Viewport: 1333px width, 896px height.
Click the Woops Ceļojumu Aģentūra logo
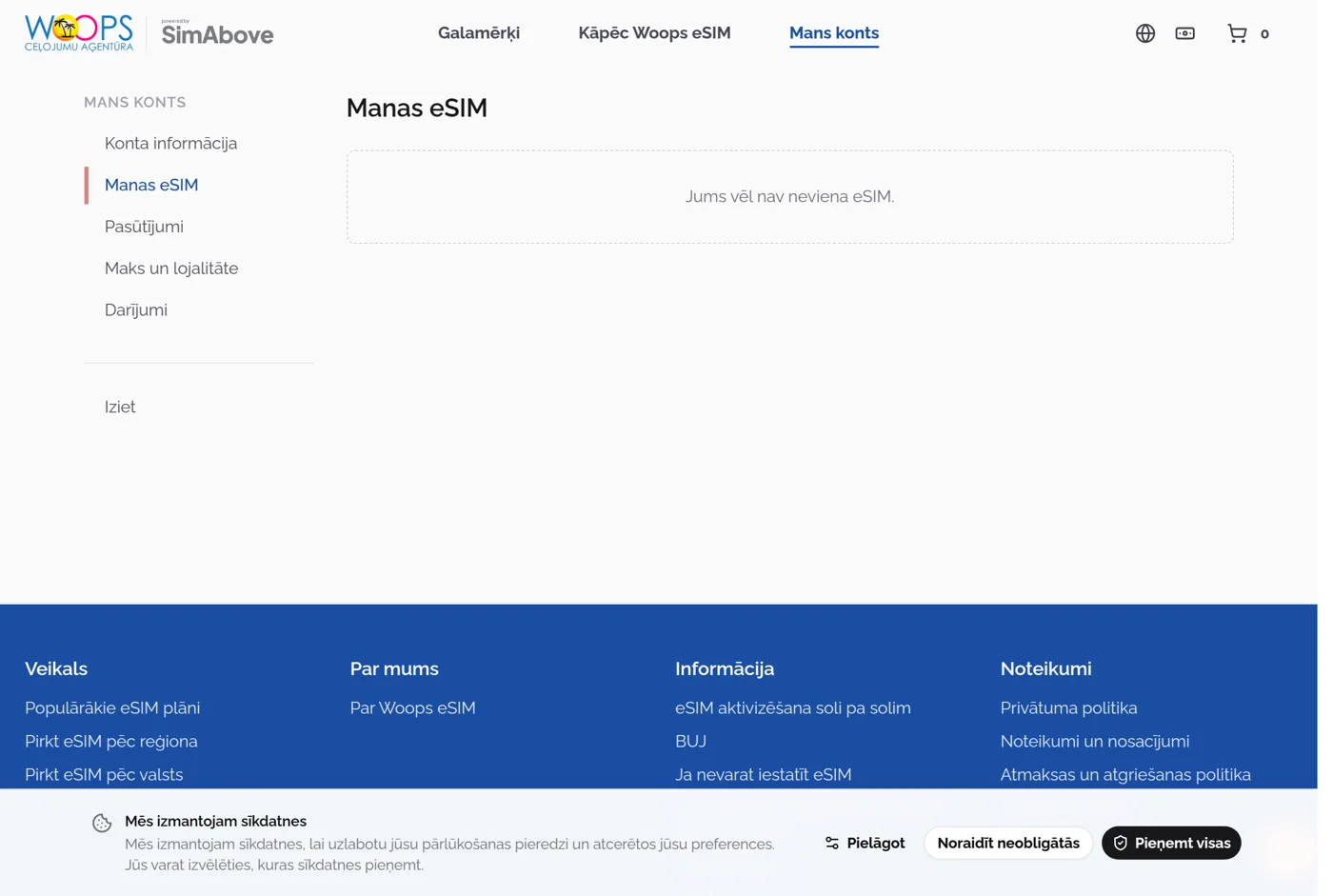pyautogui.click(x=79, y=33)
